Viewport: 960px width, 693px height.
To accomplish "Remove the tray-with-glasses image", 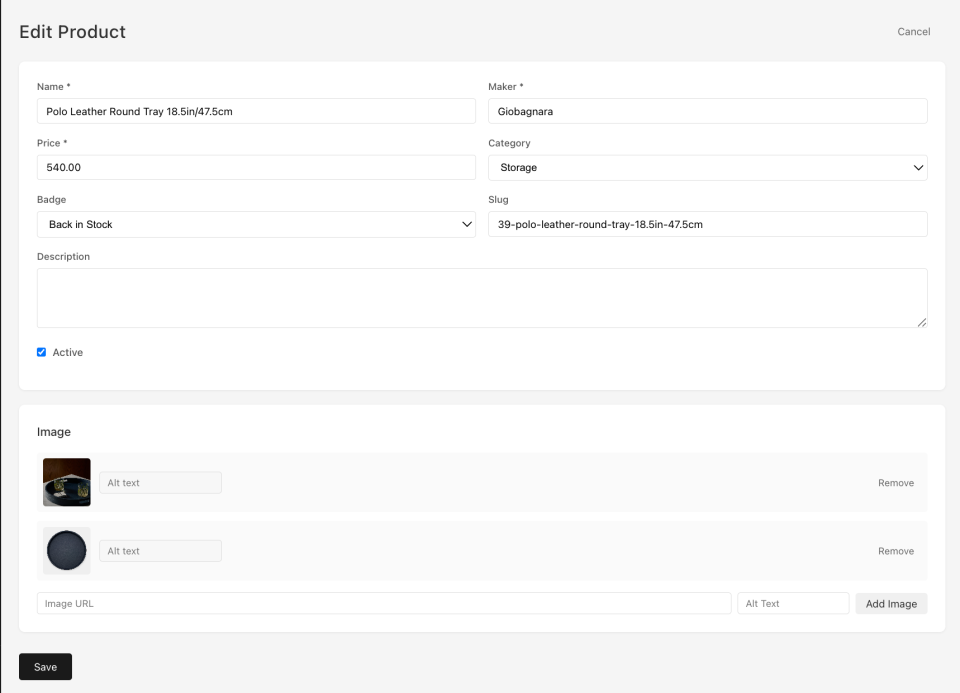I will (896, 483).
